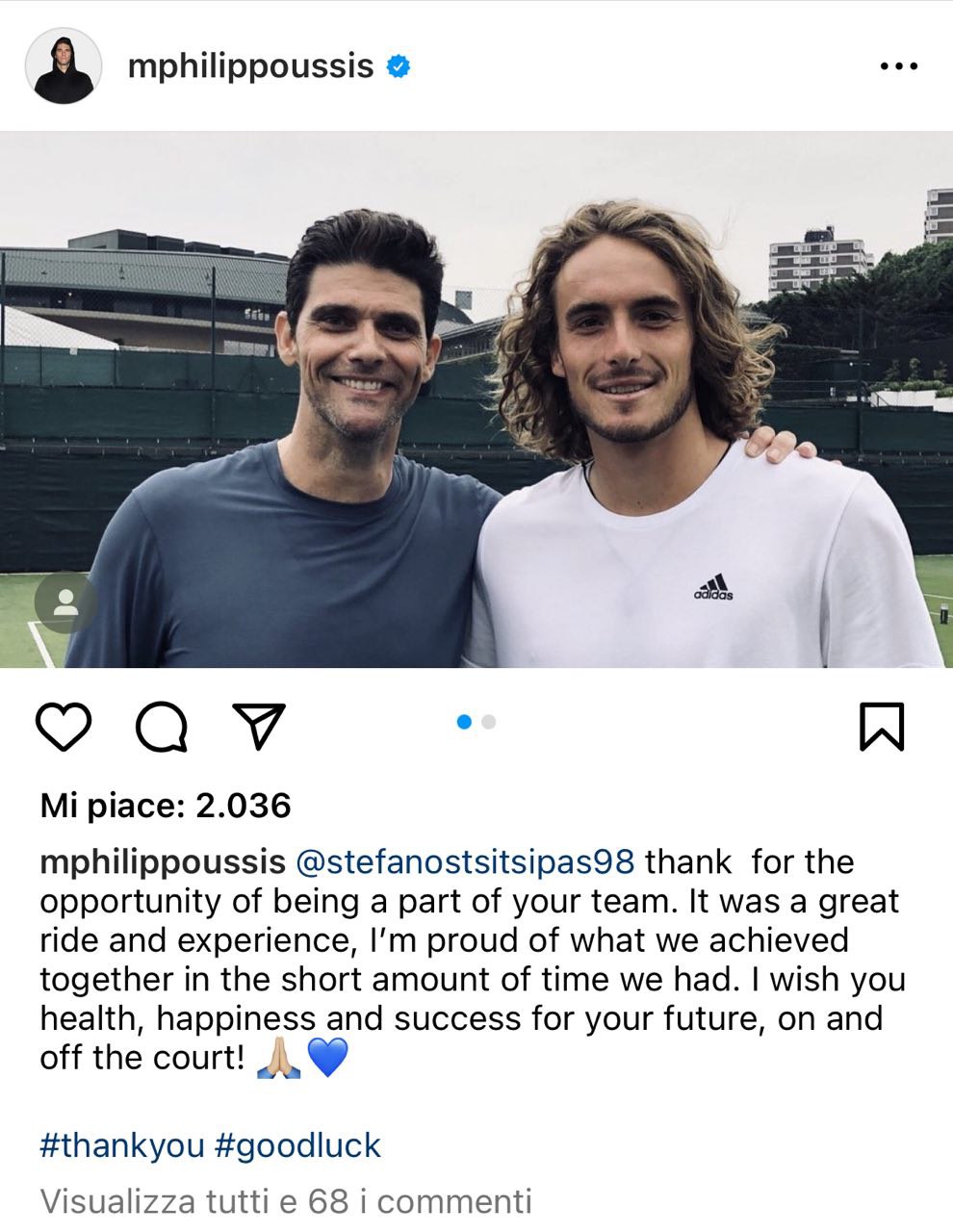Select the first blue carousel dot
953x1232 pixels.
(x=465, y=722)
